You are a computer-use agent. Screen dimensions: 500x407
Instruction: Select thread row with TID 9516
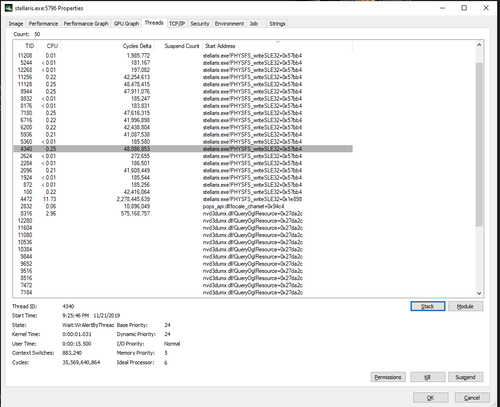(183, 271)
